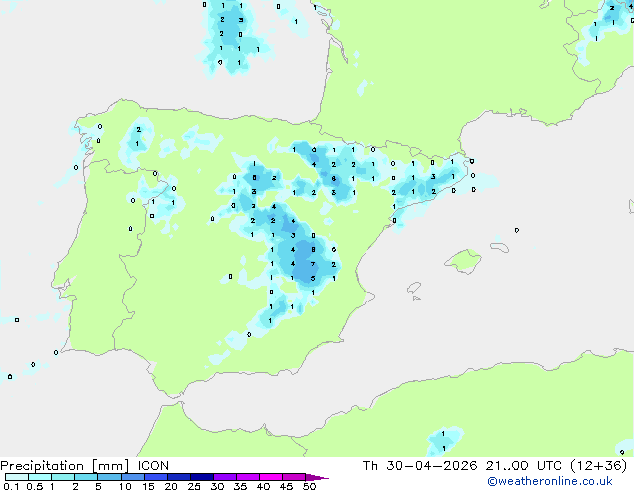The image size is (634, 490).
Task: Click the 'Precipitation [mm] ICON' title text
Action: (85, 466)
